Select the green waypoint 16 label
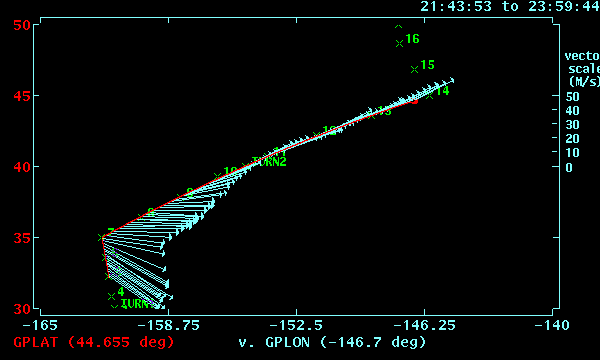Viewport: 600px width, 360px height. click(x=412, y=39)
